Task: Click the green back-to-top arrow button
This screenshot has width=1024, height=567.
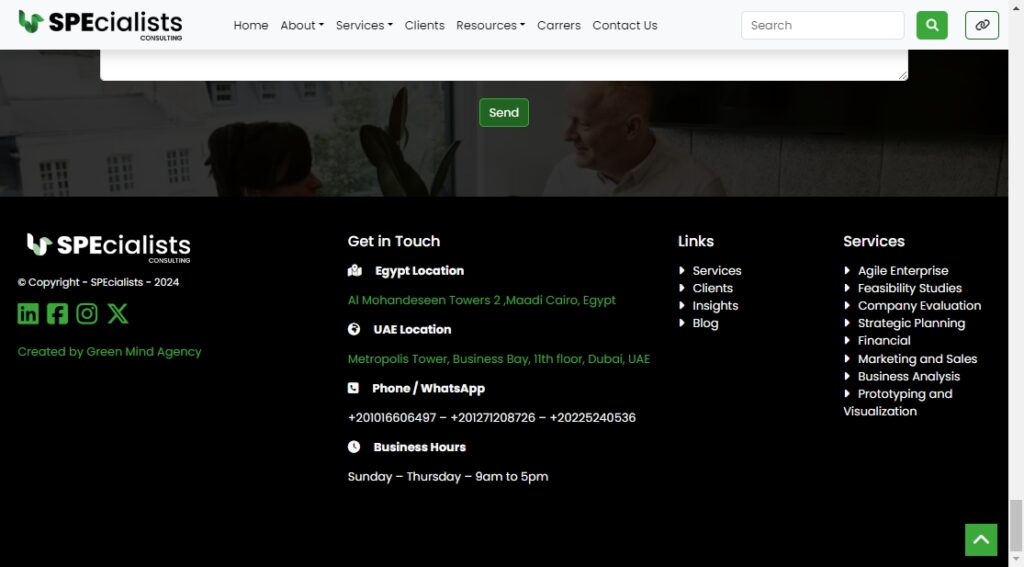Action: 981,540
